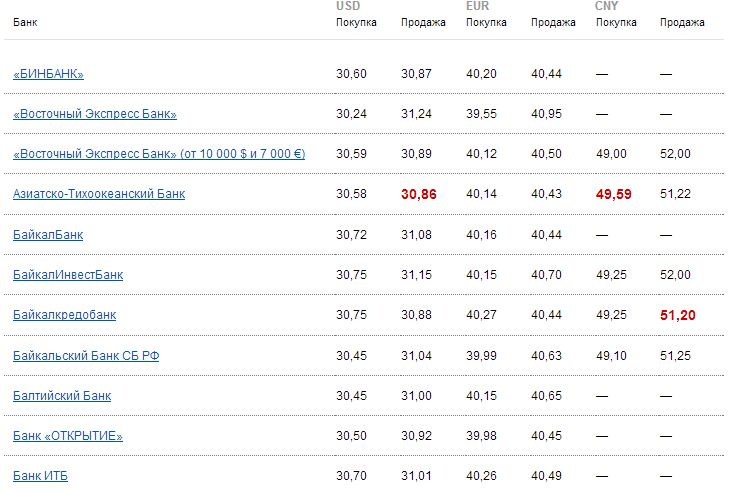Select Балтийский Банк EUR buy 40,15

click(481, 396)
